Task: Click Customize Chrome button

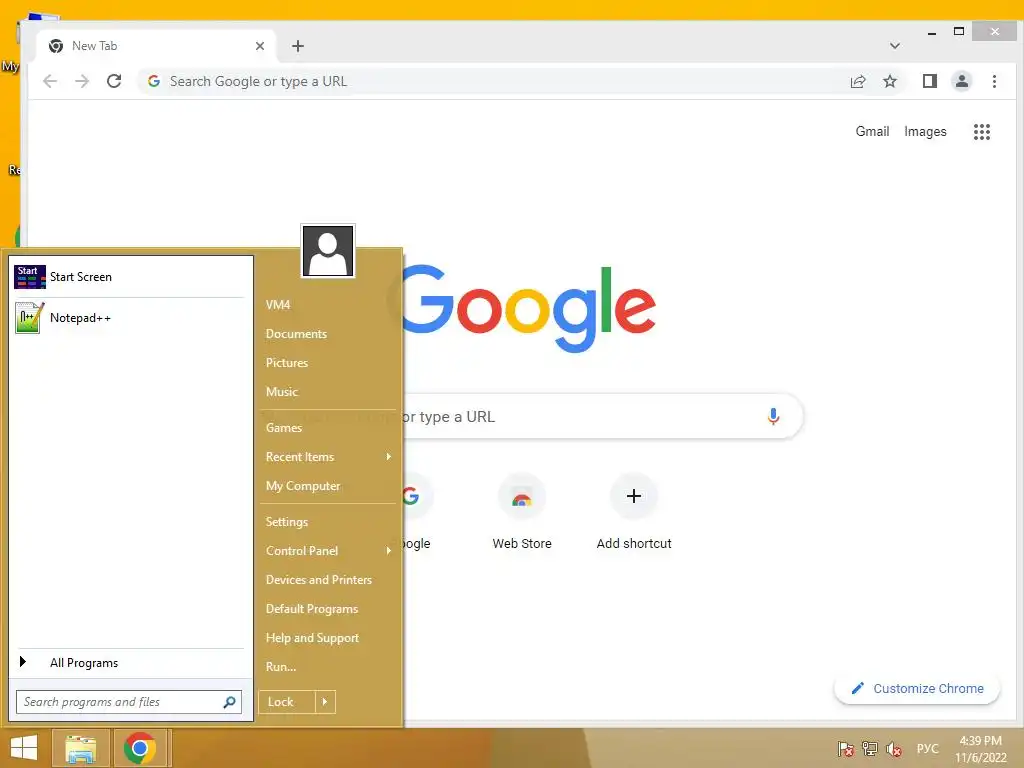Action: pyautogui.click(x=917, y=688)
